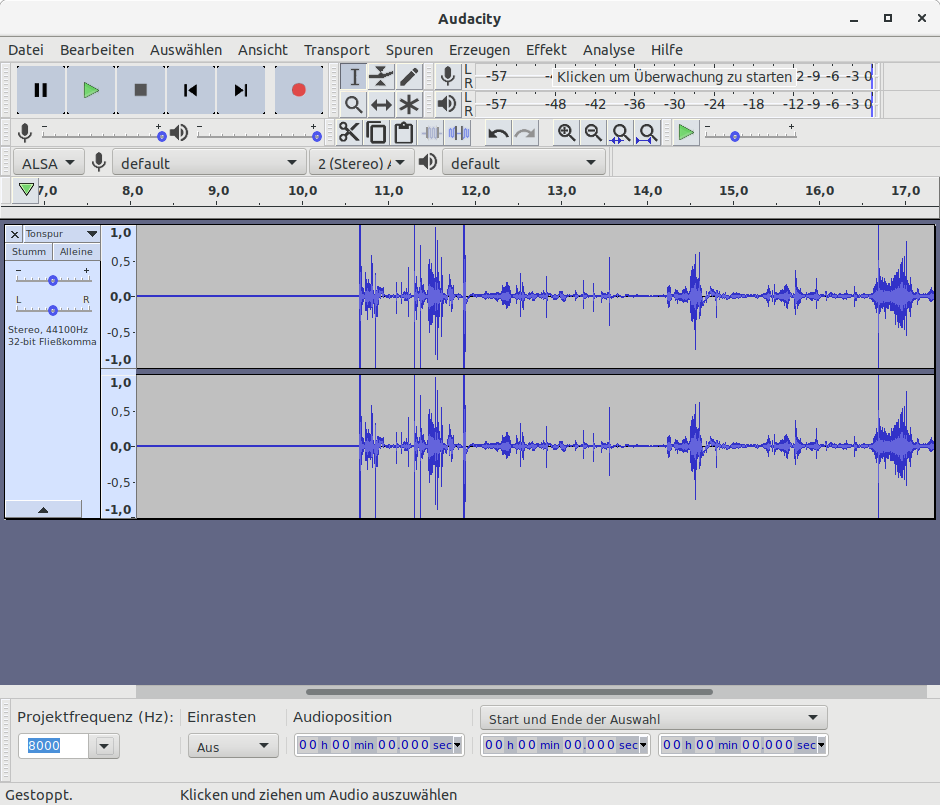The height and width of the screenshot is (805, 940).
Task: Select the Draw (pencil) tool
Action: [409, 77]
